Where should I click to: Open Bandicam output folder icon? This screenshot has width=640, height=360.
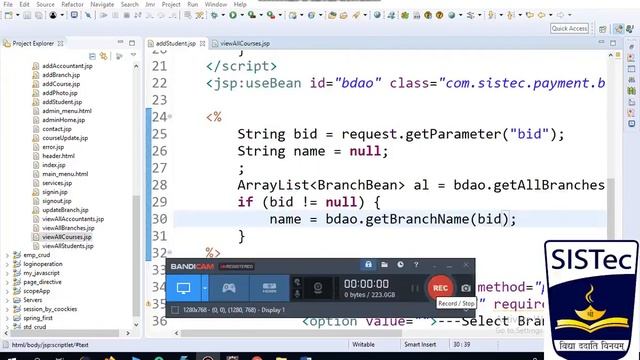click(384, 265)
